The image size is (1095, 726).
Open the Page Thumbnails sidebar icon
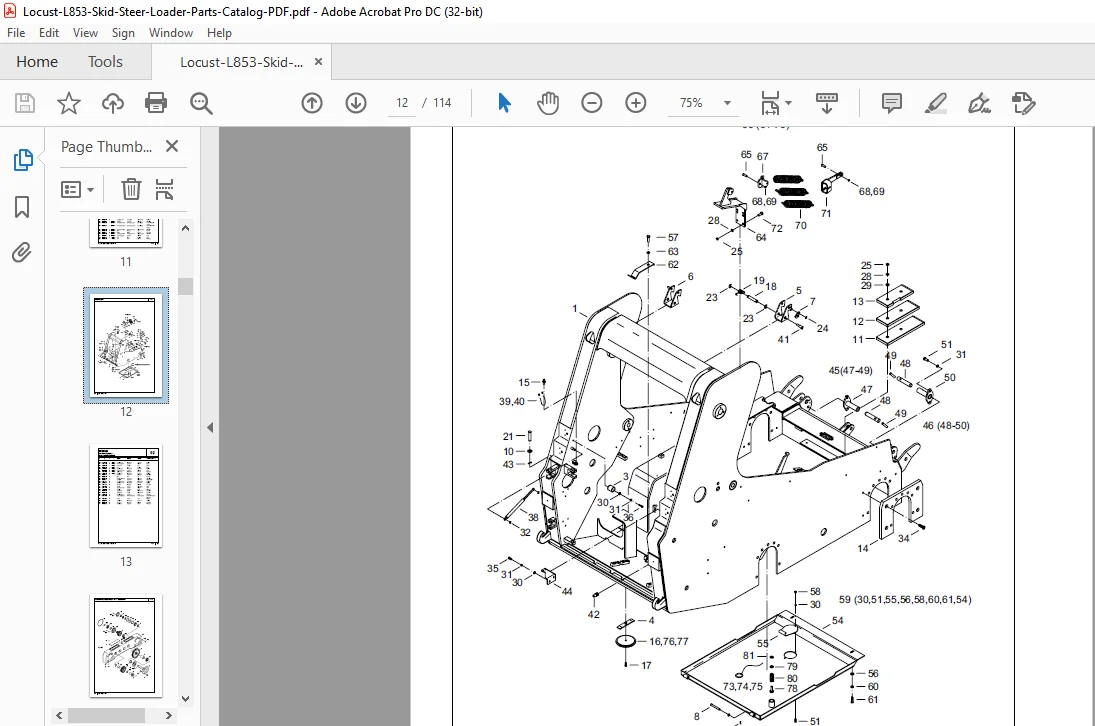pos(22,160)
